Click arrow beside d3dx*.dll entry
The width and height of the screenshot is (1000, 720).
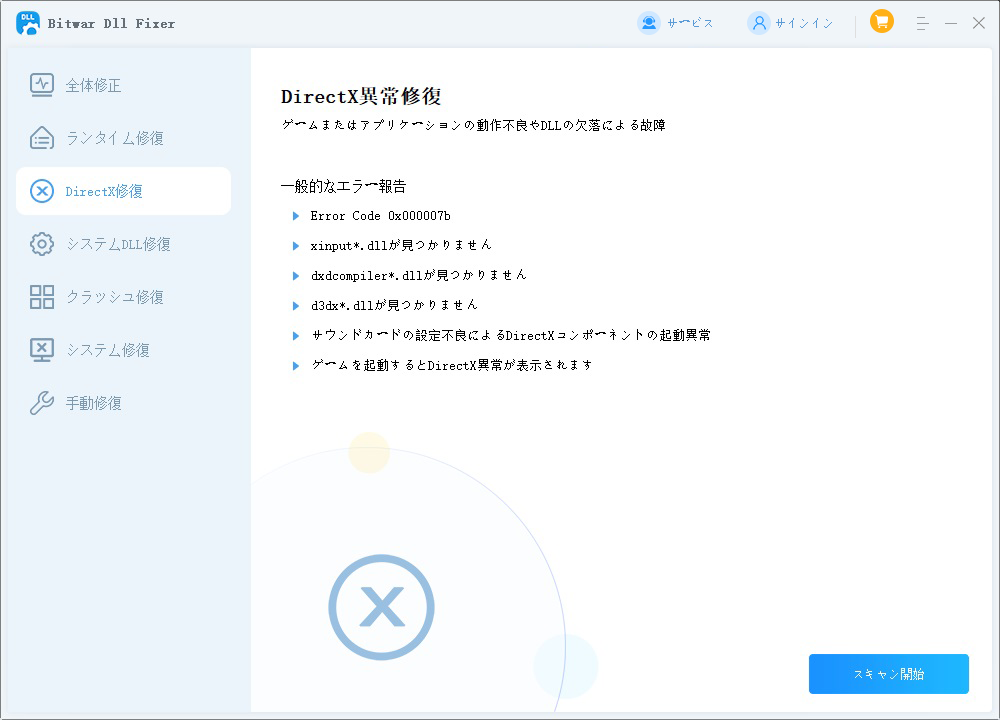(x=296, y=306)
